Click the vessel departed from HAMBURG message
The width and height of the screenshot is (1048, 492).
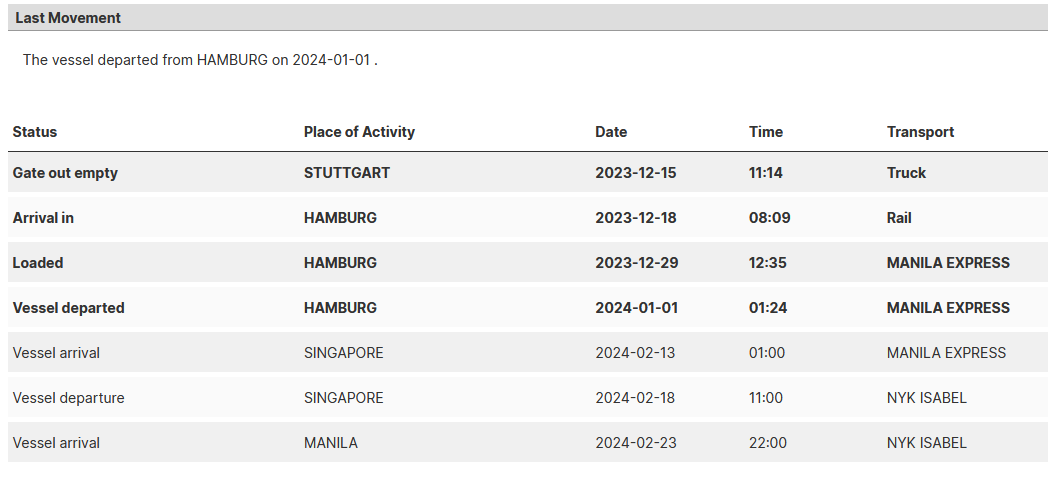(x=200, y=59)
